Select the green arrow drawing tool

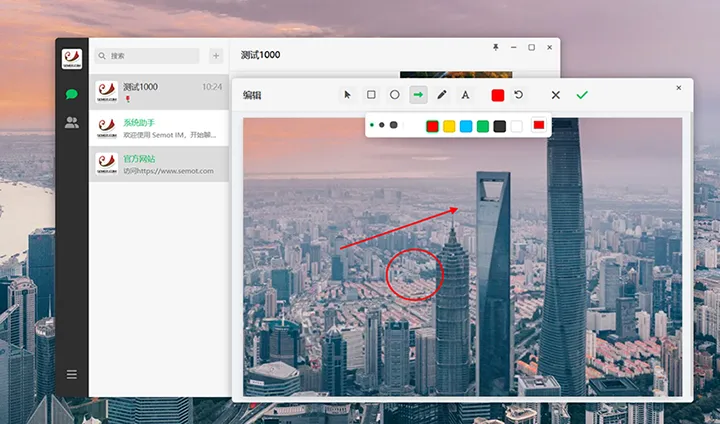point(418,95)
